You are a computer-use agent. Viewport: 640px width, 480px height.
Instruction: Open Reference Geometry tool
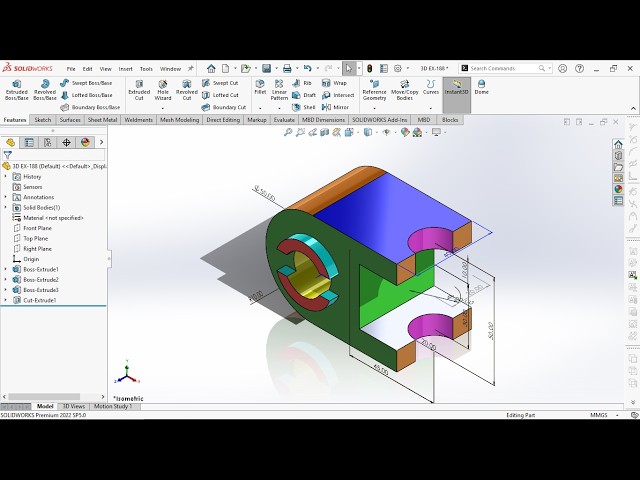[374, 90]
